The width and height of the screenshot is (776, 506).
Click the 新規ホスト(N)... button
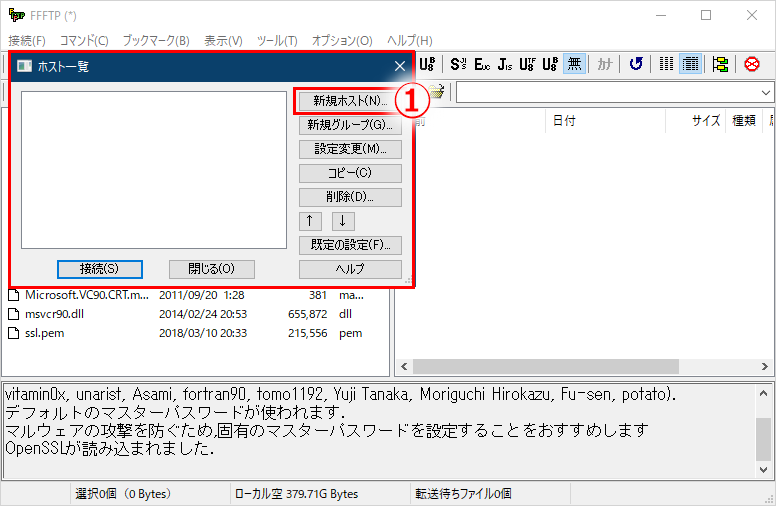[x=350, y=101]
